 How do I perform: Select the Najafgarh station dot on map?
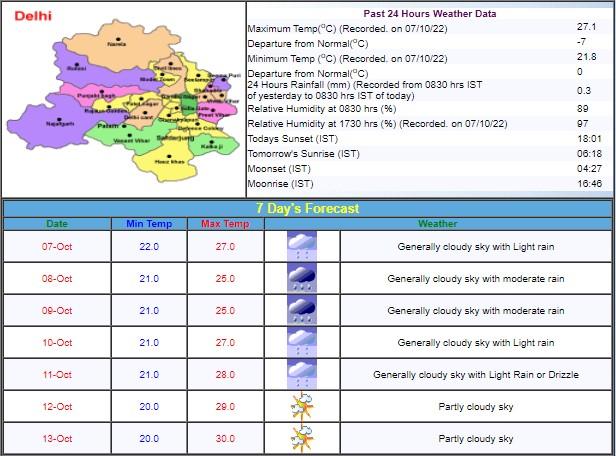pos(62,121)
